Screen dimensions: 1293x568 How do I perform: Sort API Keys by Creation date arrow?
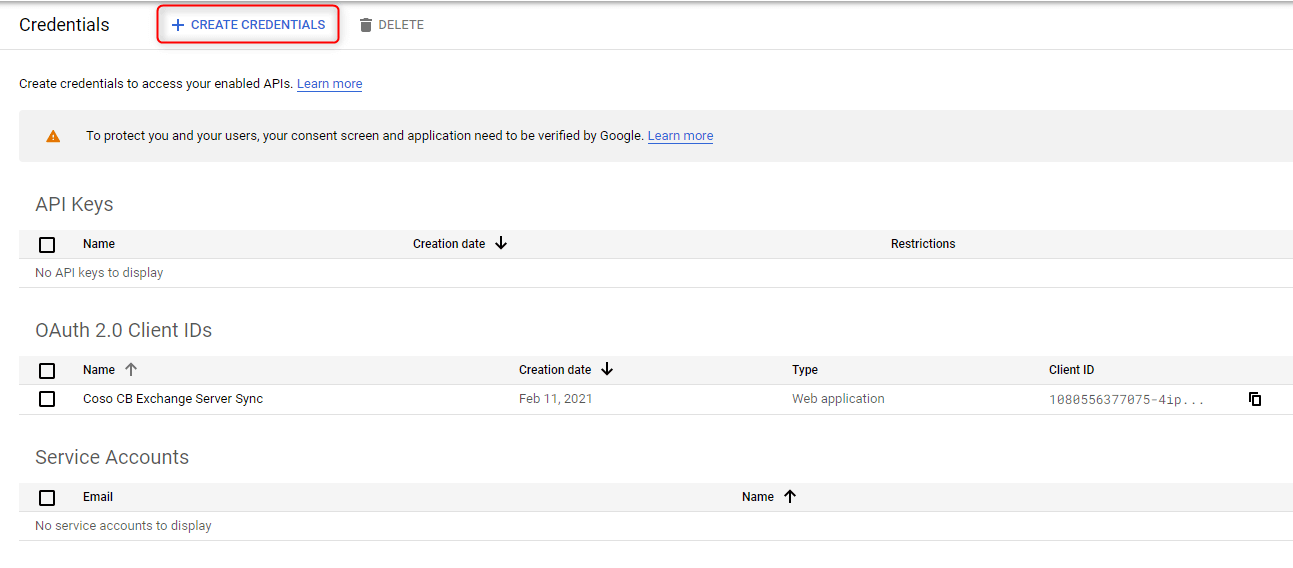501,244
